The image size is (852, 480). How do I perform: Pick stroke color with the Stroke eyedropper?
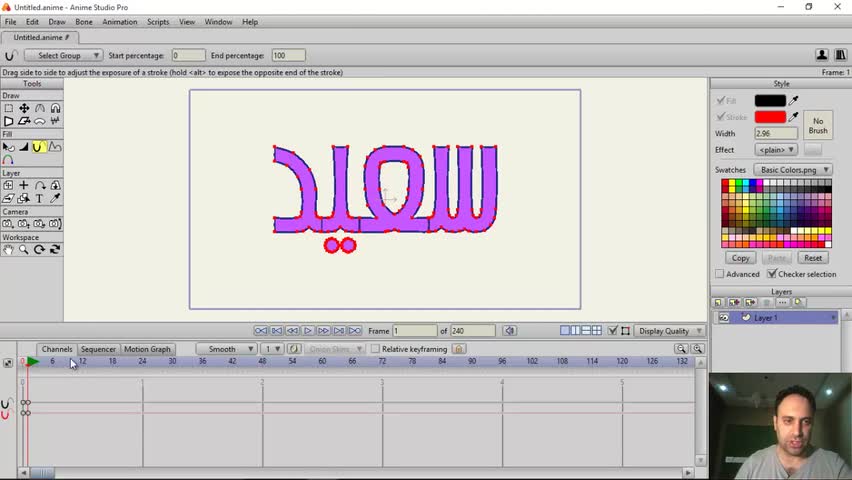point(794,117)
